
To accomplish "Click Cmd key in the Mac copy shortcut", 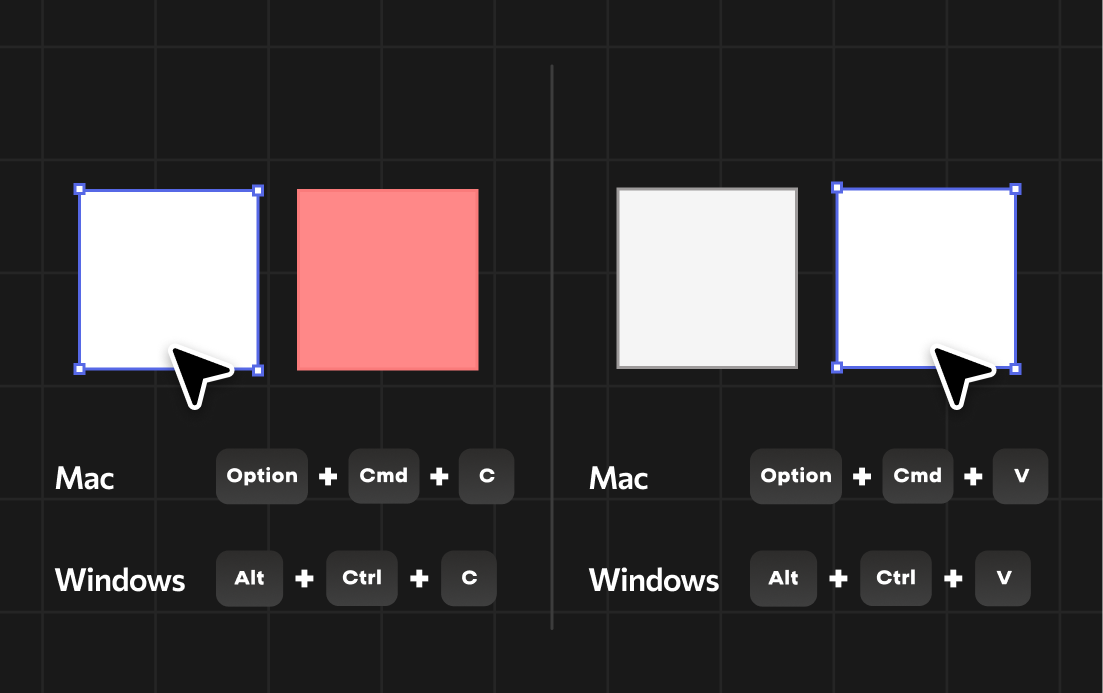I will (384, 476).
